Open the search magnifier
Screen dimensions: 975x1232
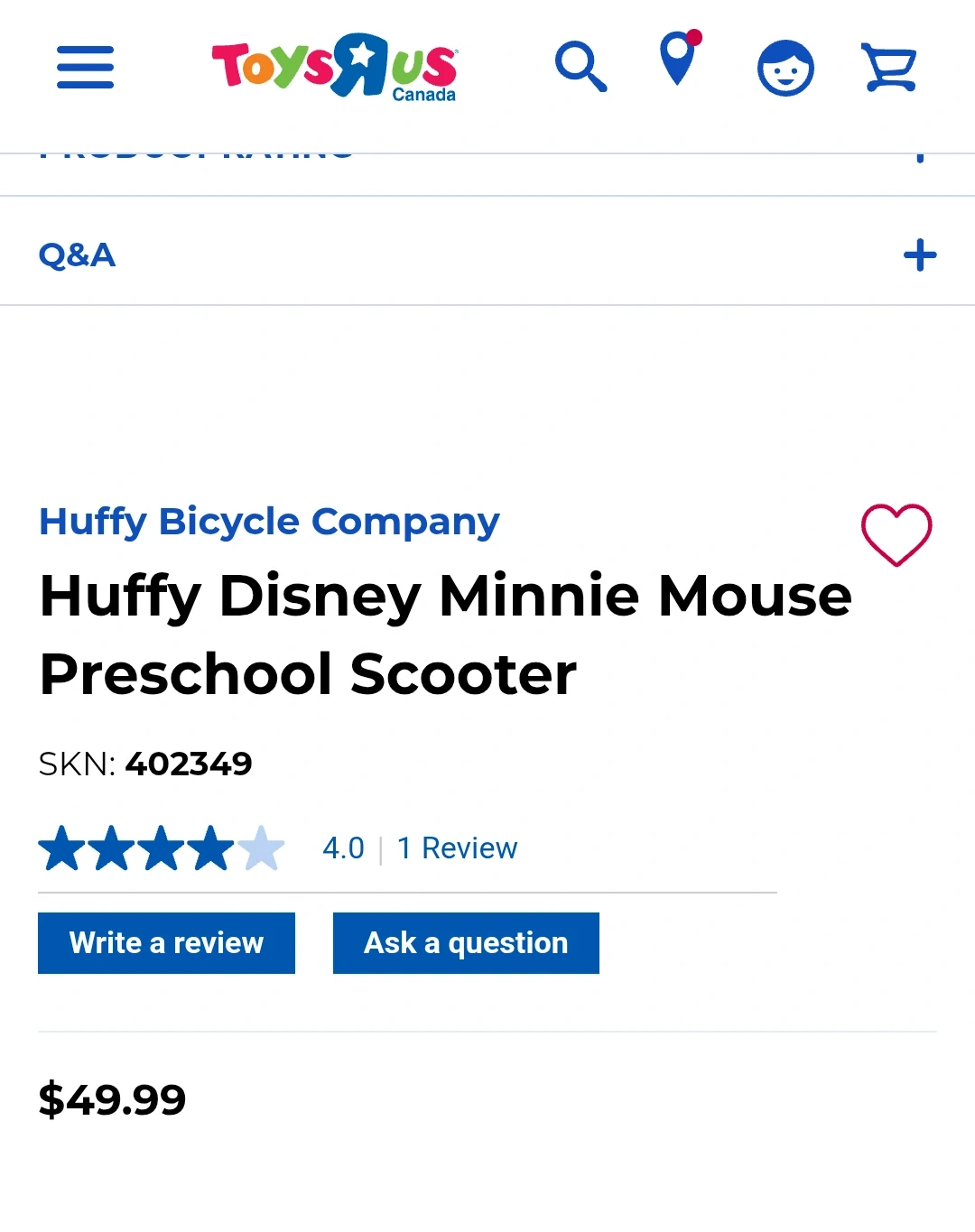580,67
